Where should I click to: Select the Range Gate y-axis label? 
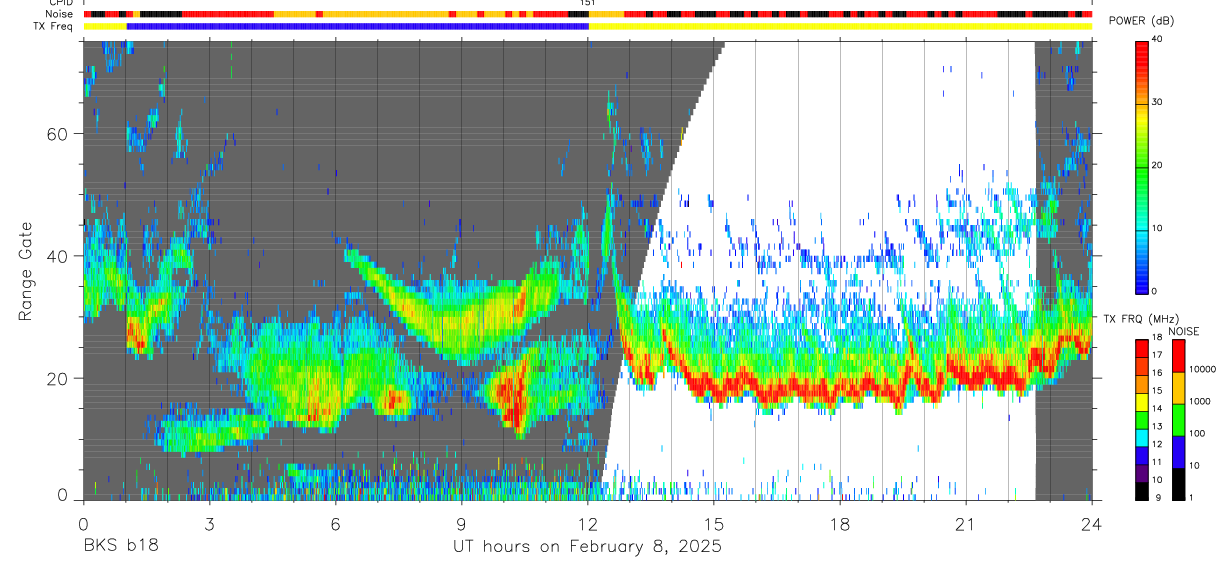26,271
